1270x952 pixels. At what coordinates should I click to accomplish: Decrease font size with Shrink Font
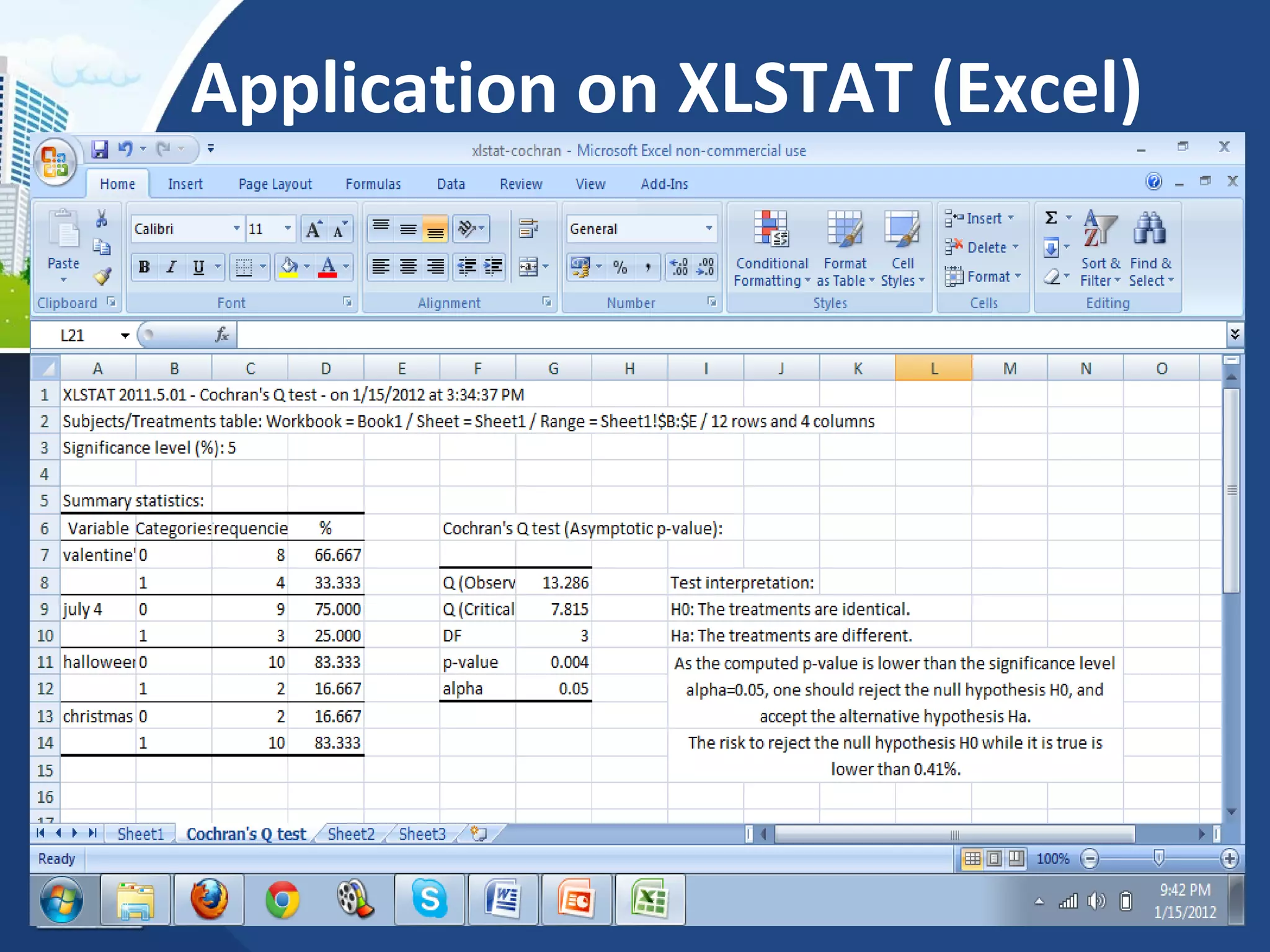click(x=340, y=230)
